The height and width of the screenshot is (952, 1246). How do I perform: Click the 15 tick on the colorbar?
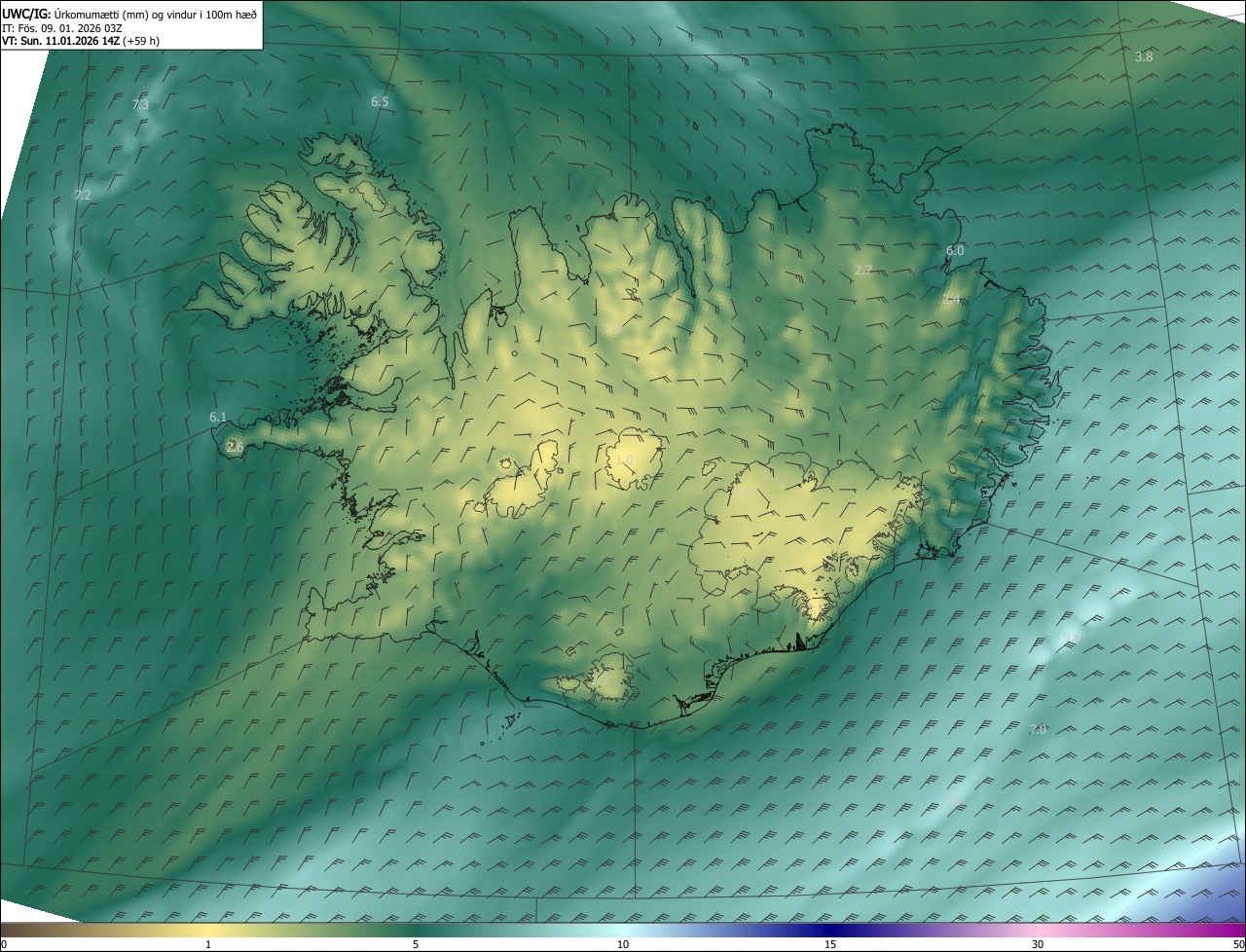point(830,944)
